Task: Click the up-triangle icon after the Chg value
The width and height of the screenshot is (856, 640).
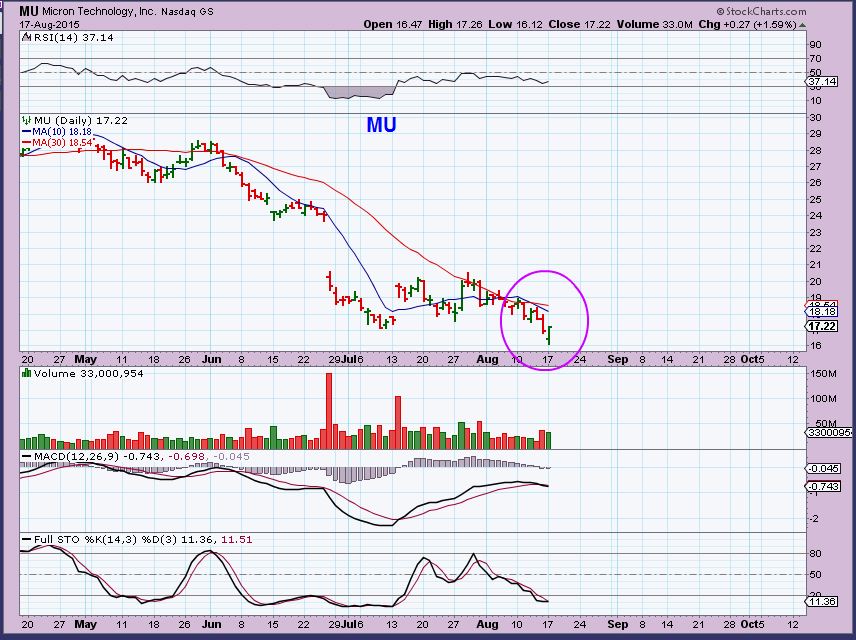Action: click(x=802, y=25)
